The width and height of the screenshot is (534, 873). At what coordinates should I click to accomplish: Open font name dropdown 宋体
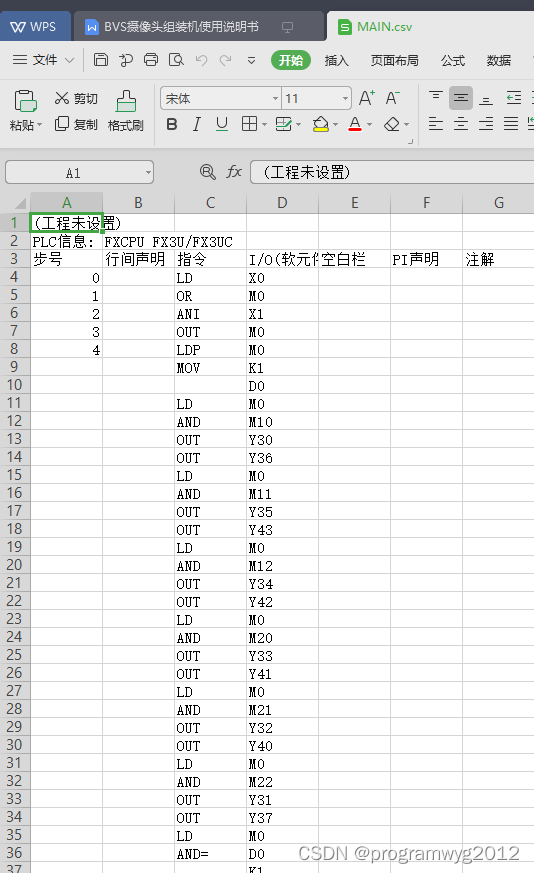point(275,99)
